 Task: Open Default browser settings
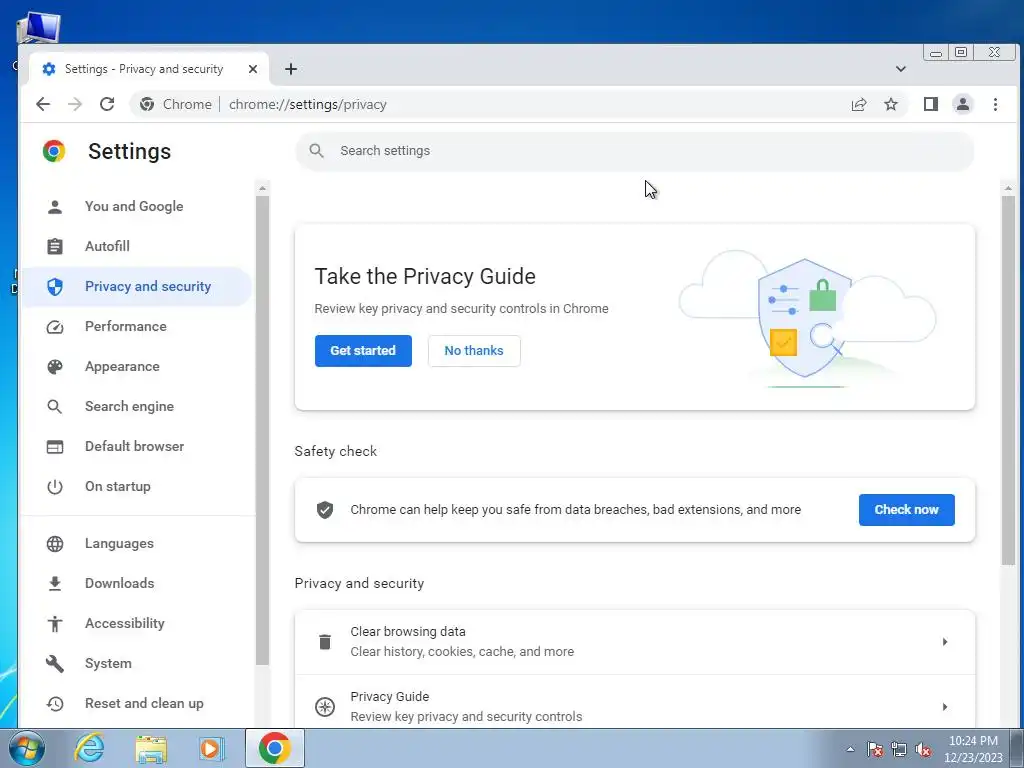pyautogui.click(x=137, y=447)
